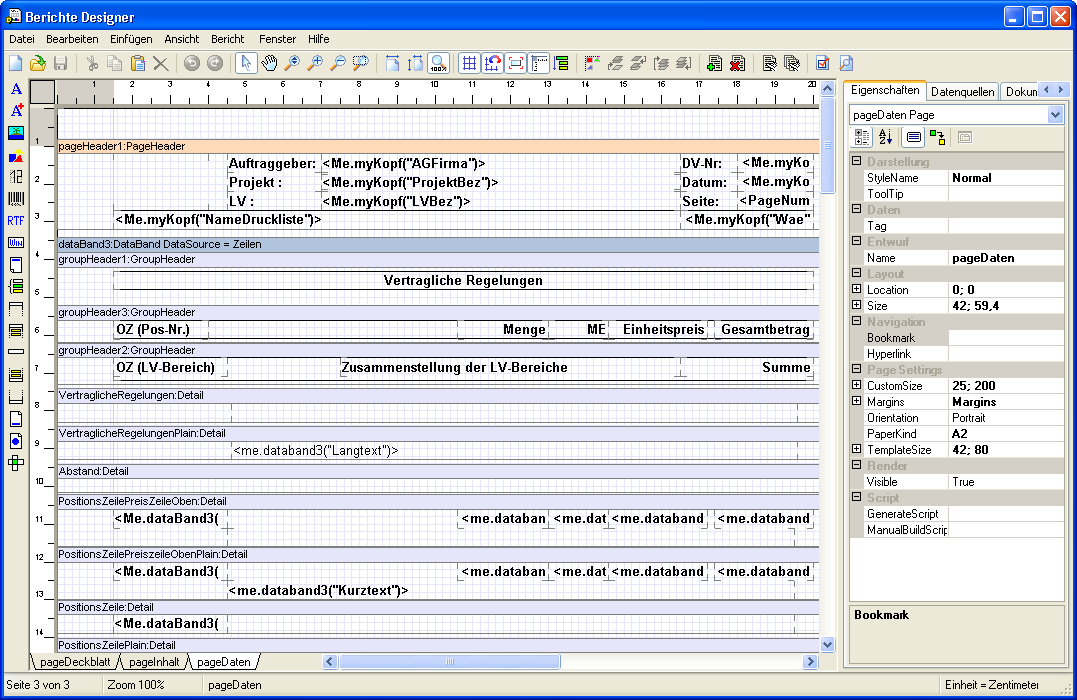Click the zoom in magnifier with plus

coord(315,64)
